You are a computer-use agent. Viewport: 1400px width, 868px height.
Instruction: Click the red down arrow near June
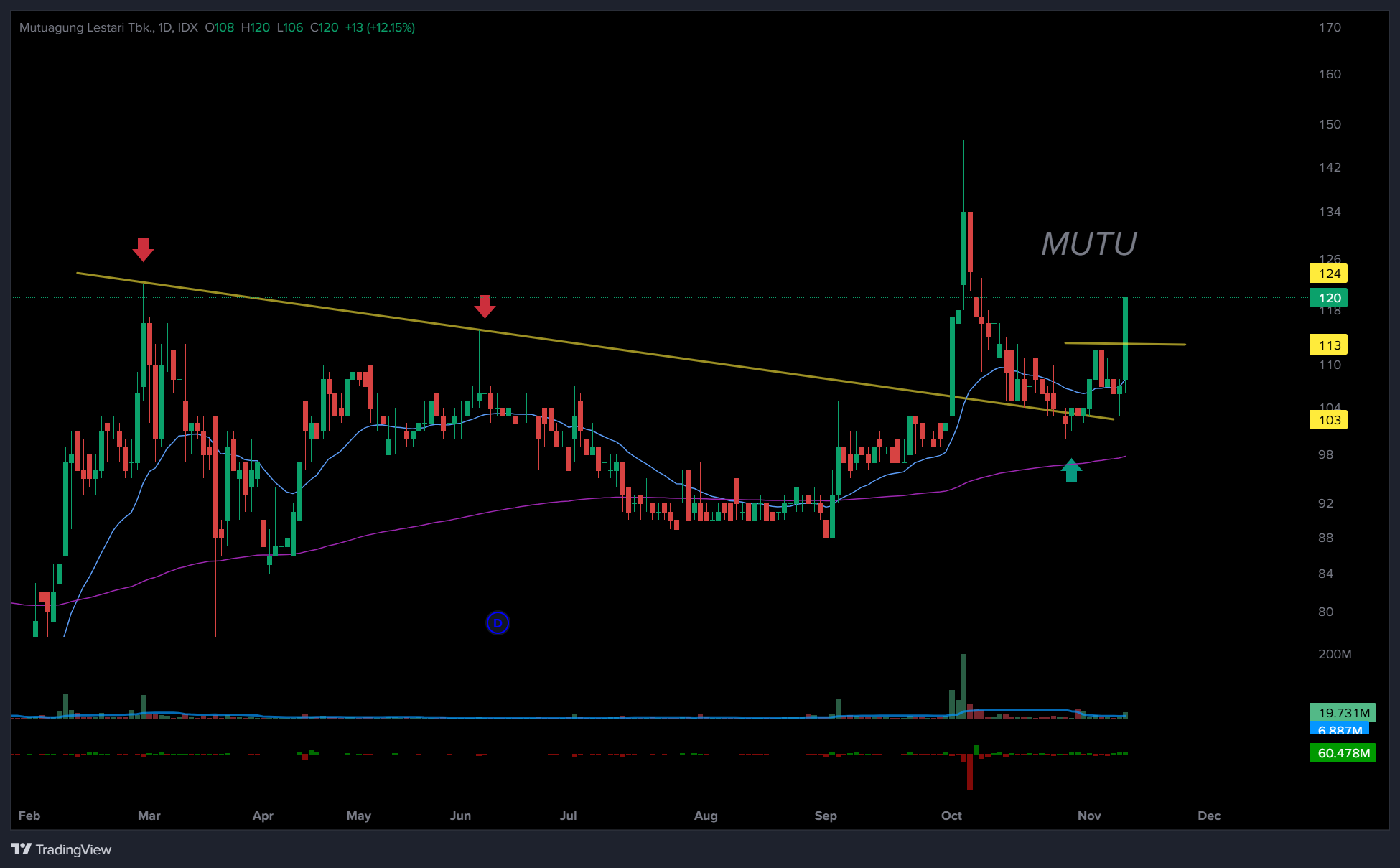click(x=485, y=306)
